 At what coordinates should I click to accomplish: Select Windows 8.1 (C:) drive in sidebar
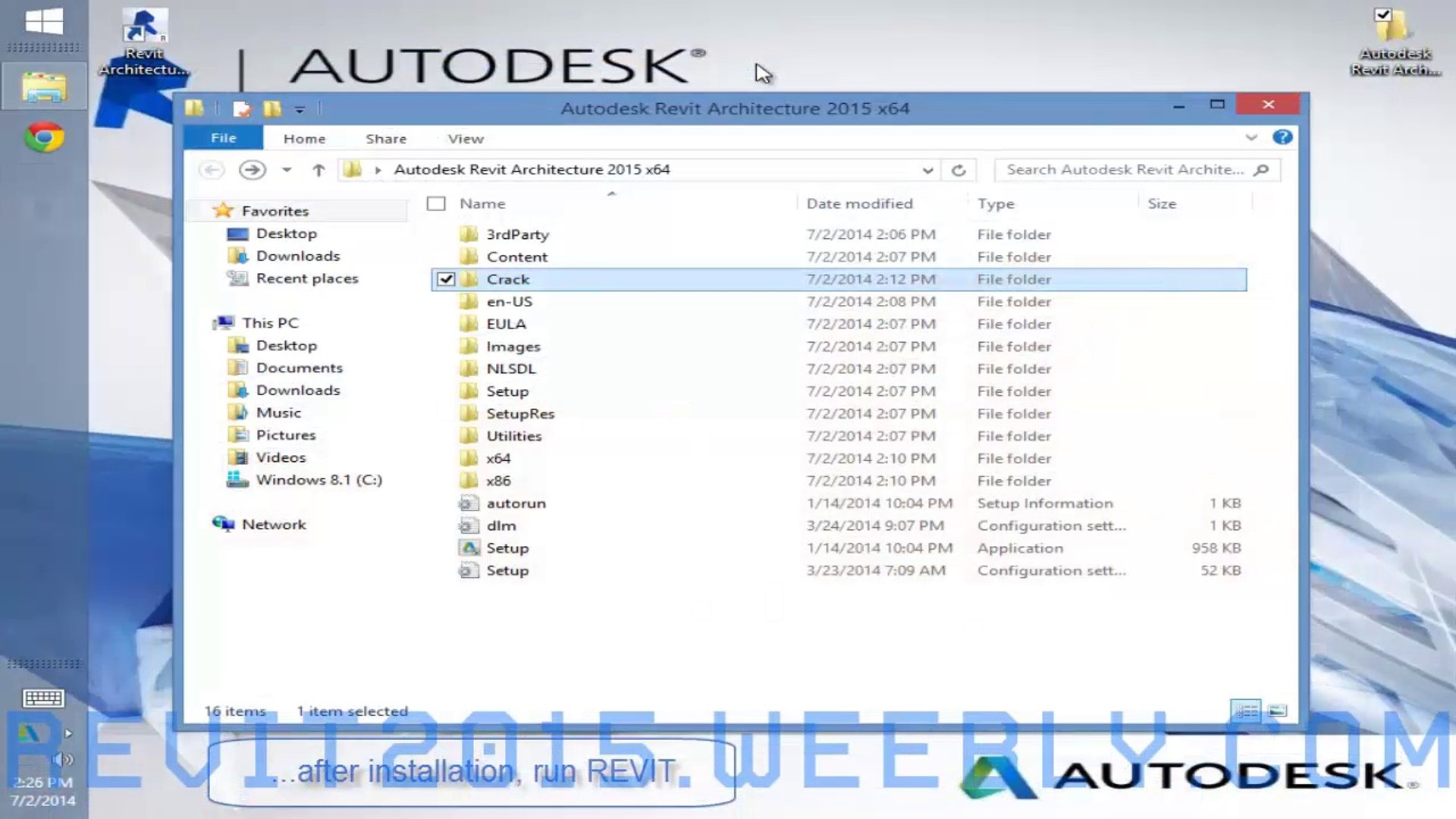pos(318,479)
